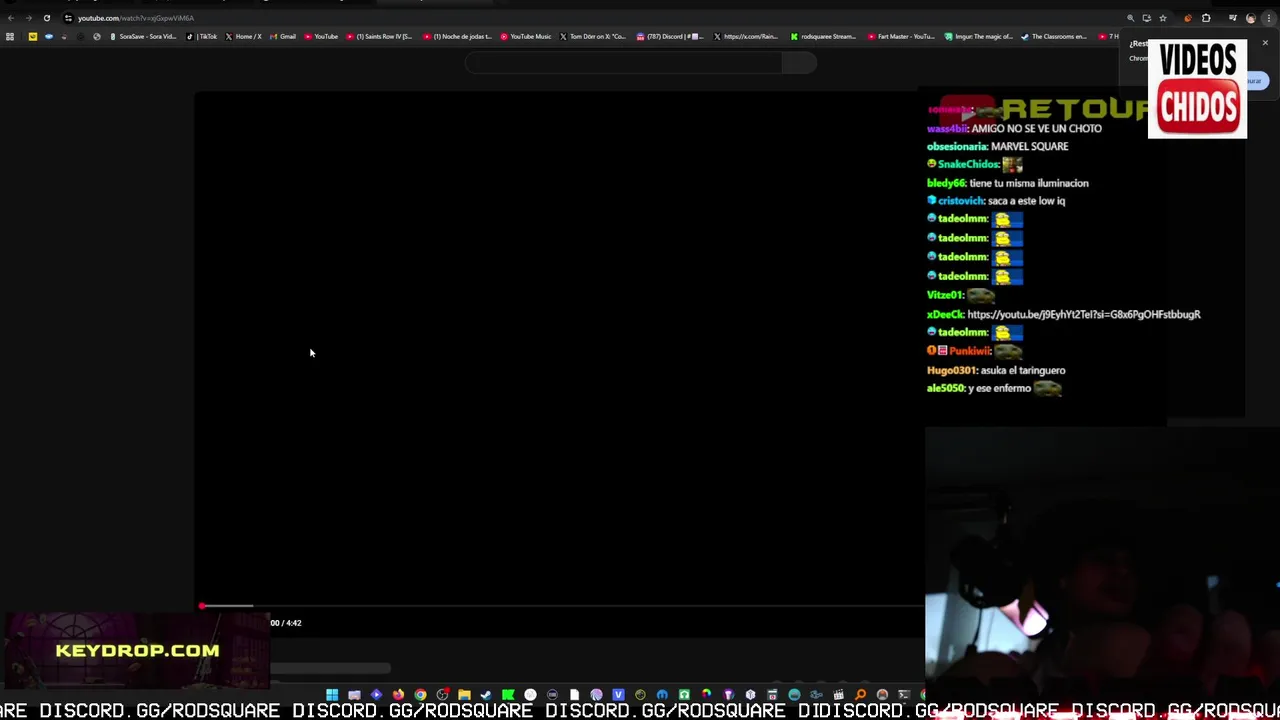Open the white document app in taskbar
The width and height of the screenshot is (1280, 720).
click(x=575, y=694)
